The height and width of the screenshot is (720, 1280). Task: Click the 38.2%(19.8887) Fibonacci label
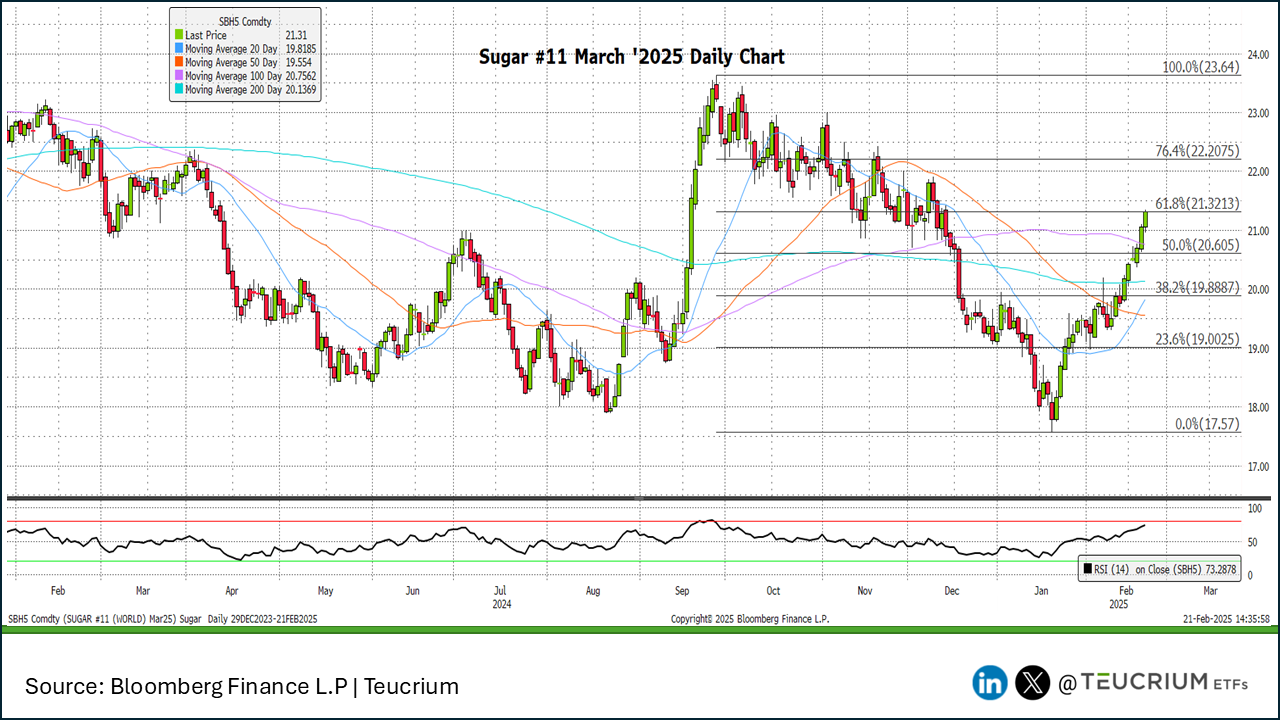(1198, 286)
